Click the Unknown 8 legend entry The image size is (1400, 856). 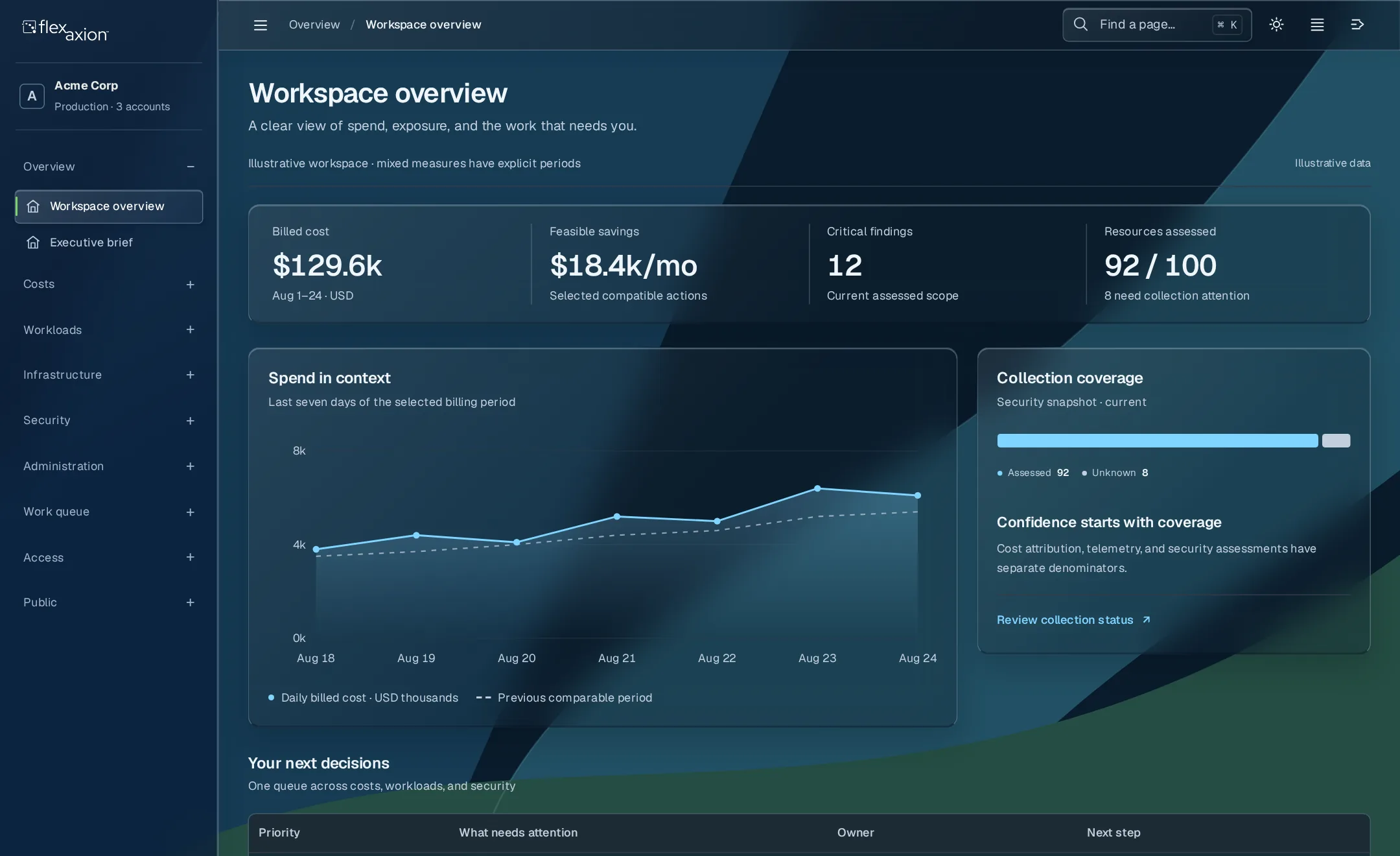tap(1115, 473)
